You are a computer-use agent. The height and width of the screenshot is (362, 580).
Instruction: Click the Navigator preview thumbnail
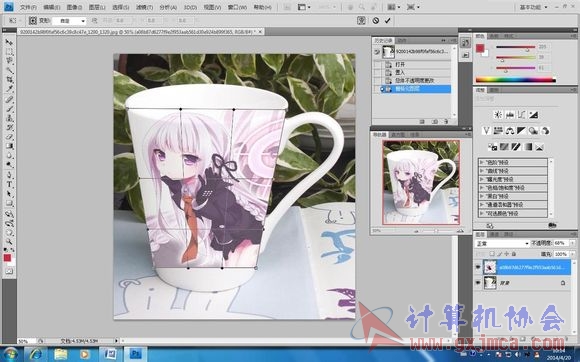click(421, 182)
